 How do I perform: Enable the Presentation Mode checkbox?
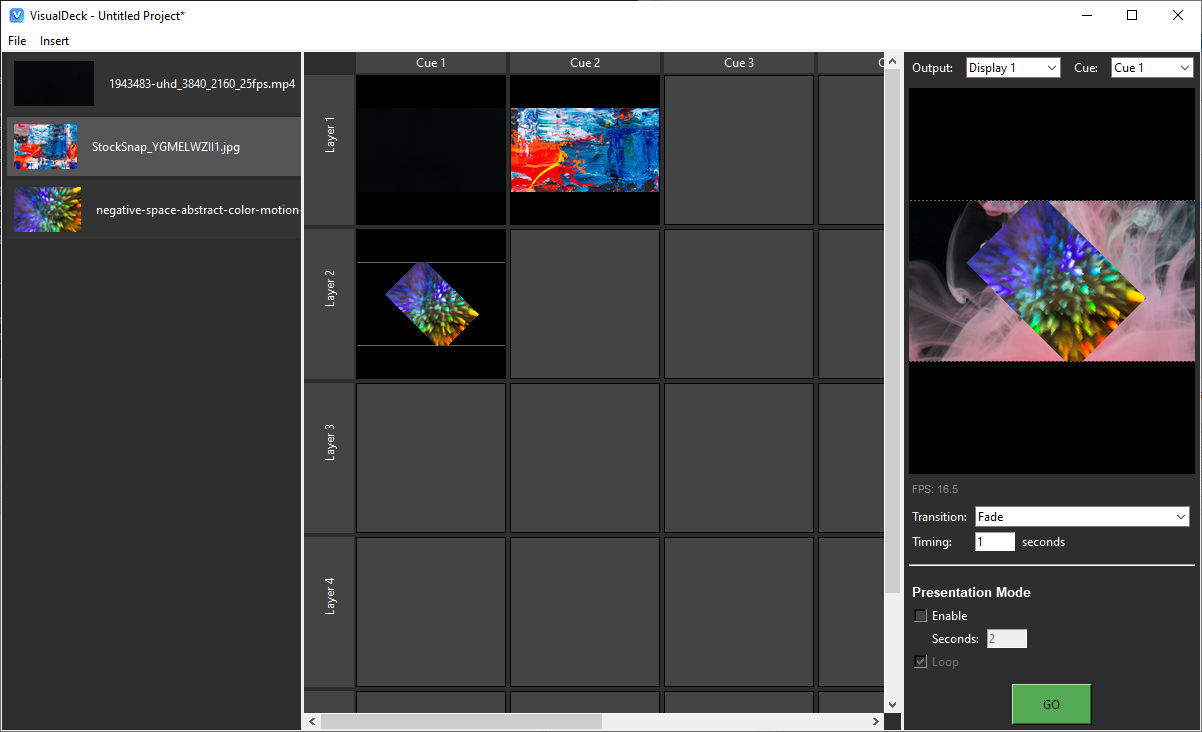tap(920, 615)
